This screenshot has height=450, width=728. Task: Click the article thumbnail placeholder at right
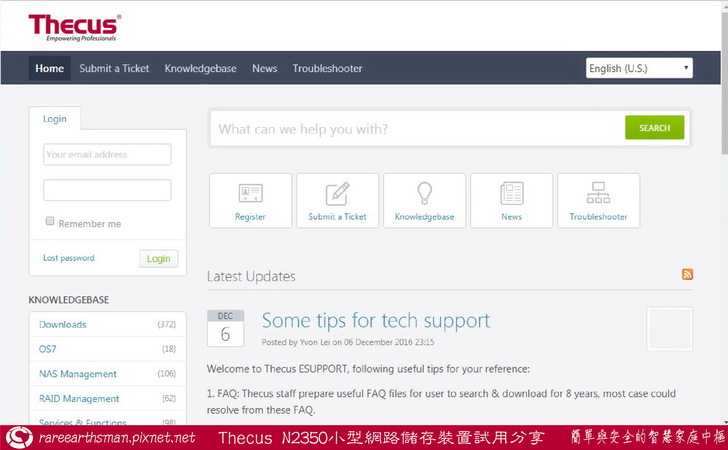coord(670,328)
